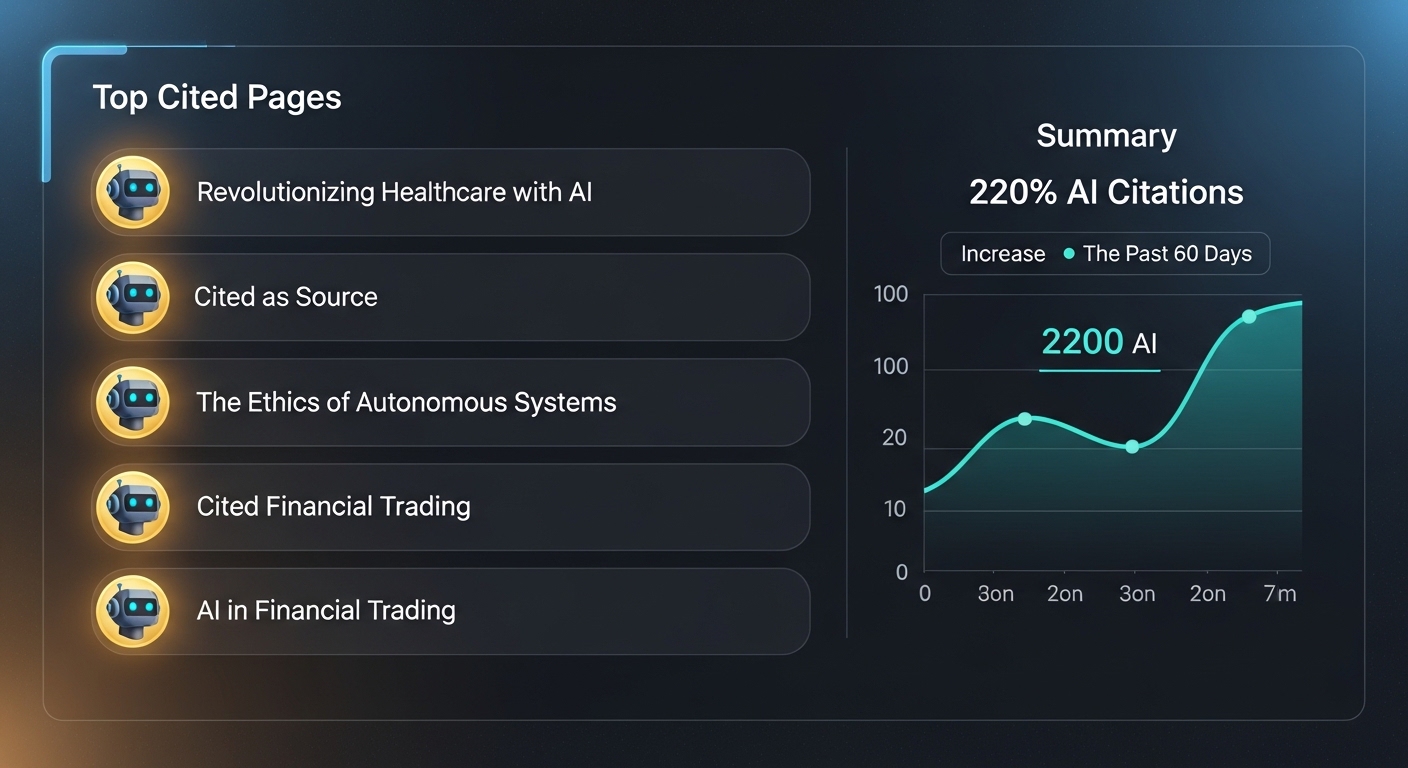Click robot icon next to Cited as Source
The width and height of the screenshot is (1408, 768).
coord(132,297)
